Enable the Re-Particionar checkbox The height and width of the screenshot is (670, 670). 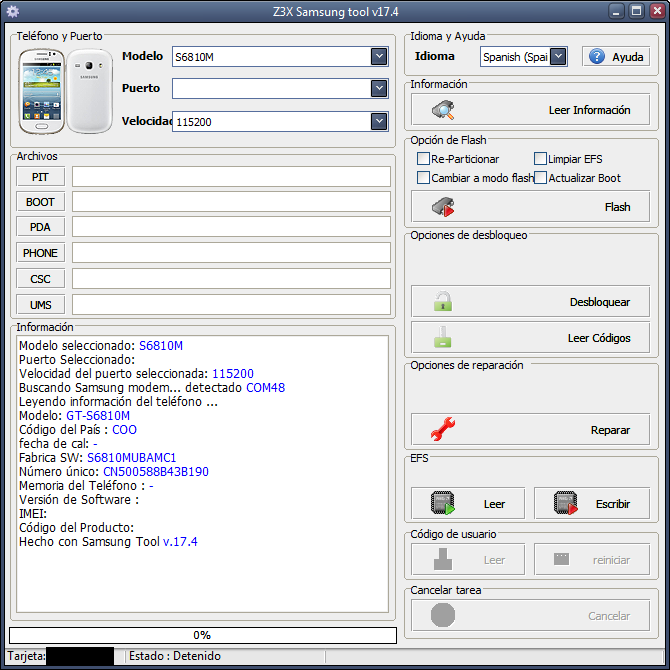pos(423,159)
